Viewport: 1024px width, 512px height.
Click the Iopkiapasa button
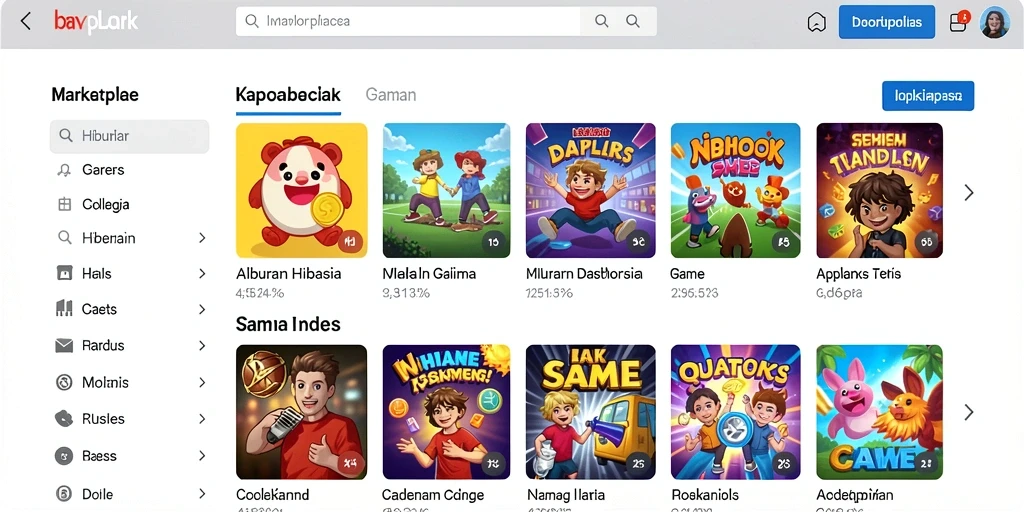(x=927, y=96)
